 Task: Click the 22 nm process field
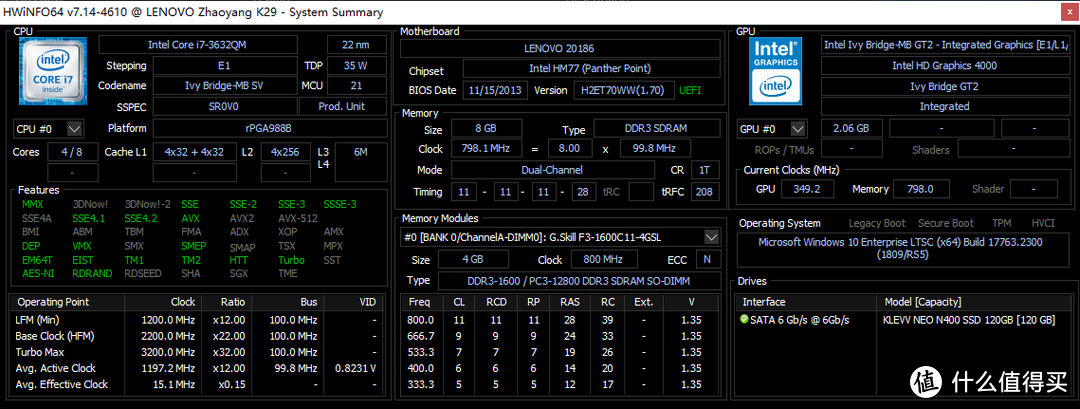coord(356,45)
